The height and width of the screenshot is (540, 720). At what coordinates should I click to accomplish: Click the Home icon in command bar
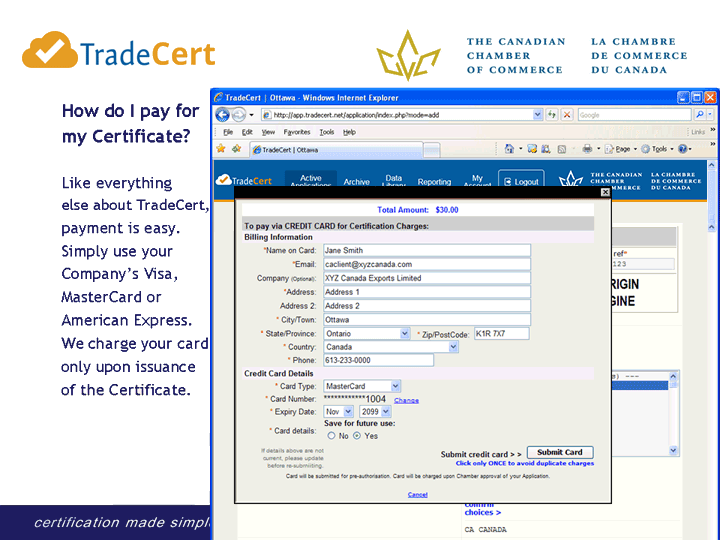coord(509,149)
